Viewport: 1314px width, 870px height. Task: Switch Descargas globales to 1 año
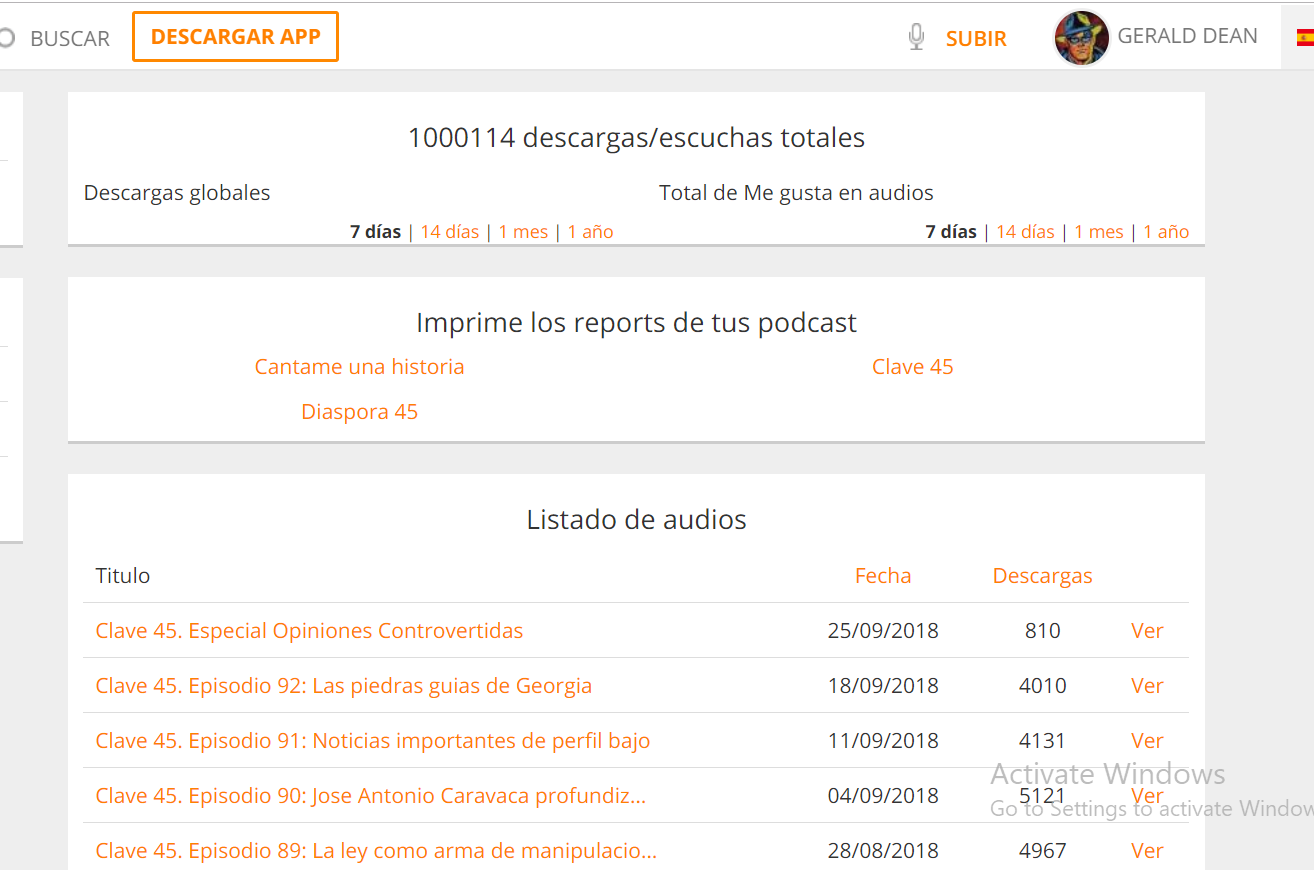[x=590, y=232]
